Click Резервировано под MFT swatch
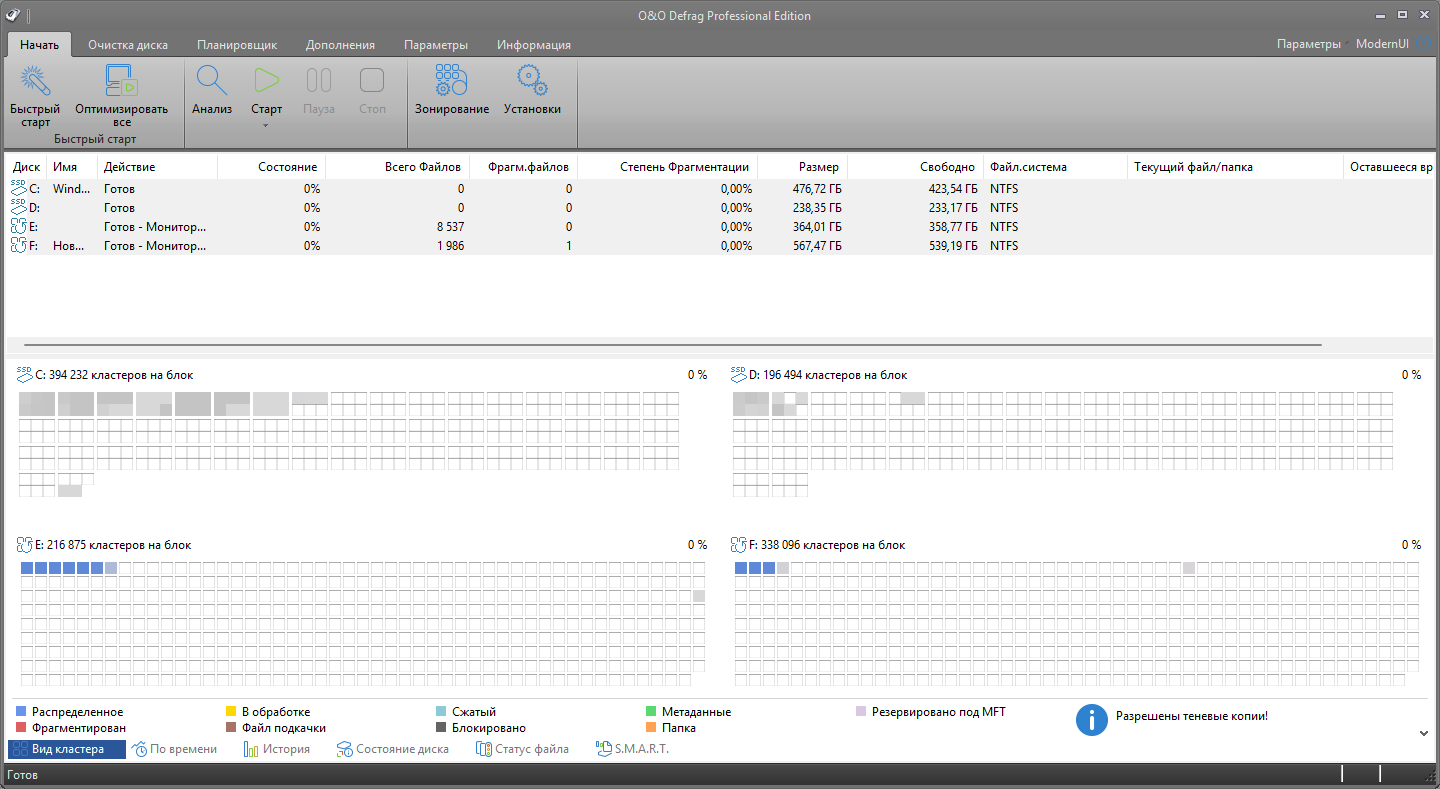The image size is (1440, 789). click(x=861, y=712)
